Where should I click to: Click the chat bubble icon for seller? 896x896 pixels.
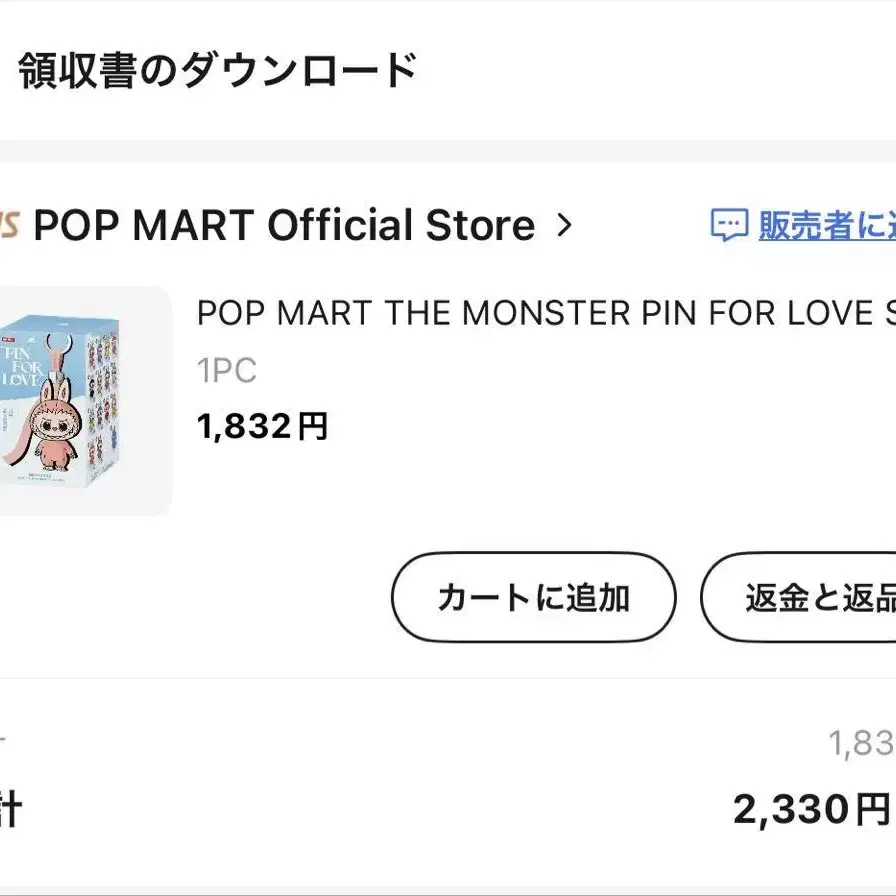(x=729, y=226)
